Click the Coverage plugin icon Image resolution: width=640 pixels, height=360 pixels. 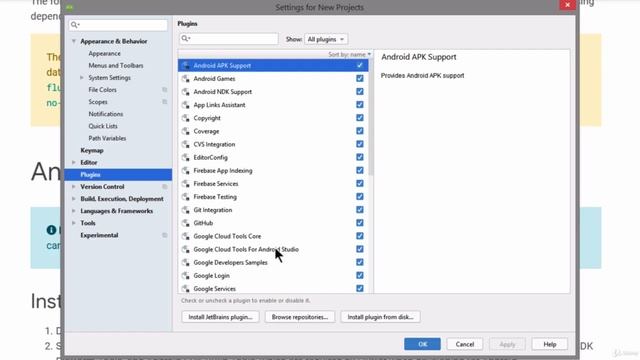186,131
